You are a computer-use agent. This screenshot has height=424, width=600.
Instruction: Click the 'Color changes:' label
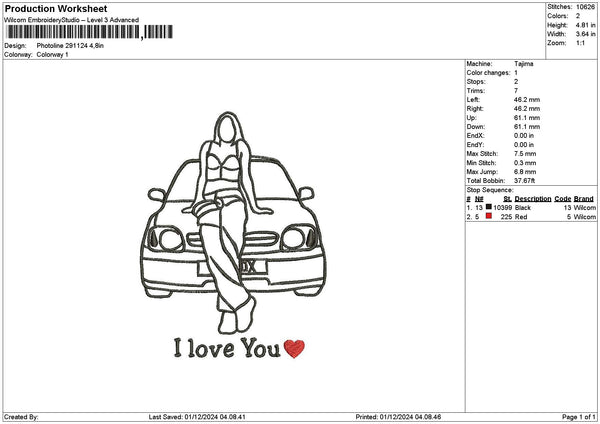coord(488,73)
